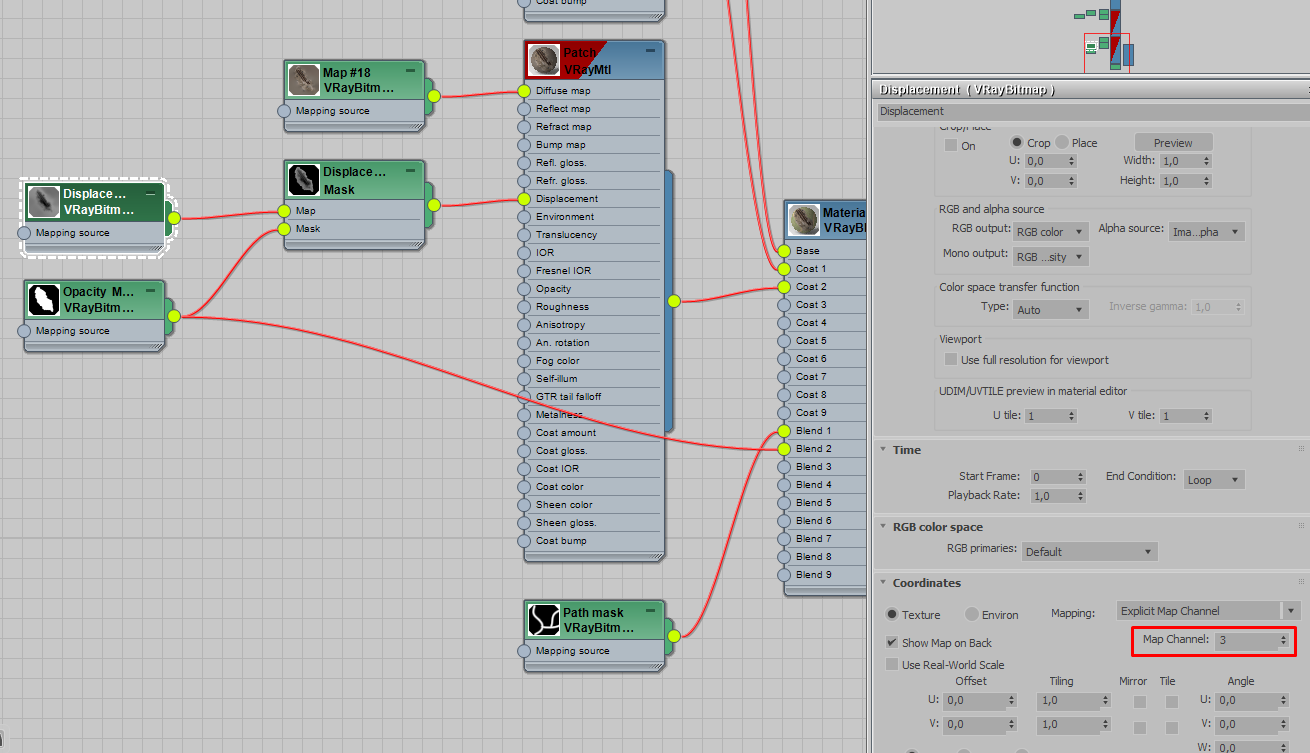Click the Time rollout grip dots icon
This screenshot has width=1310, height=753.
point(1301,450)
